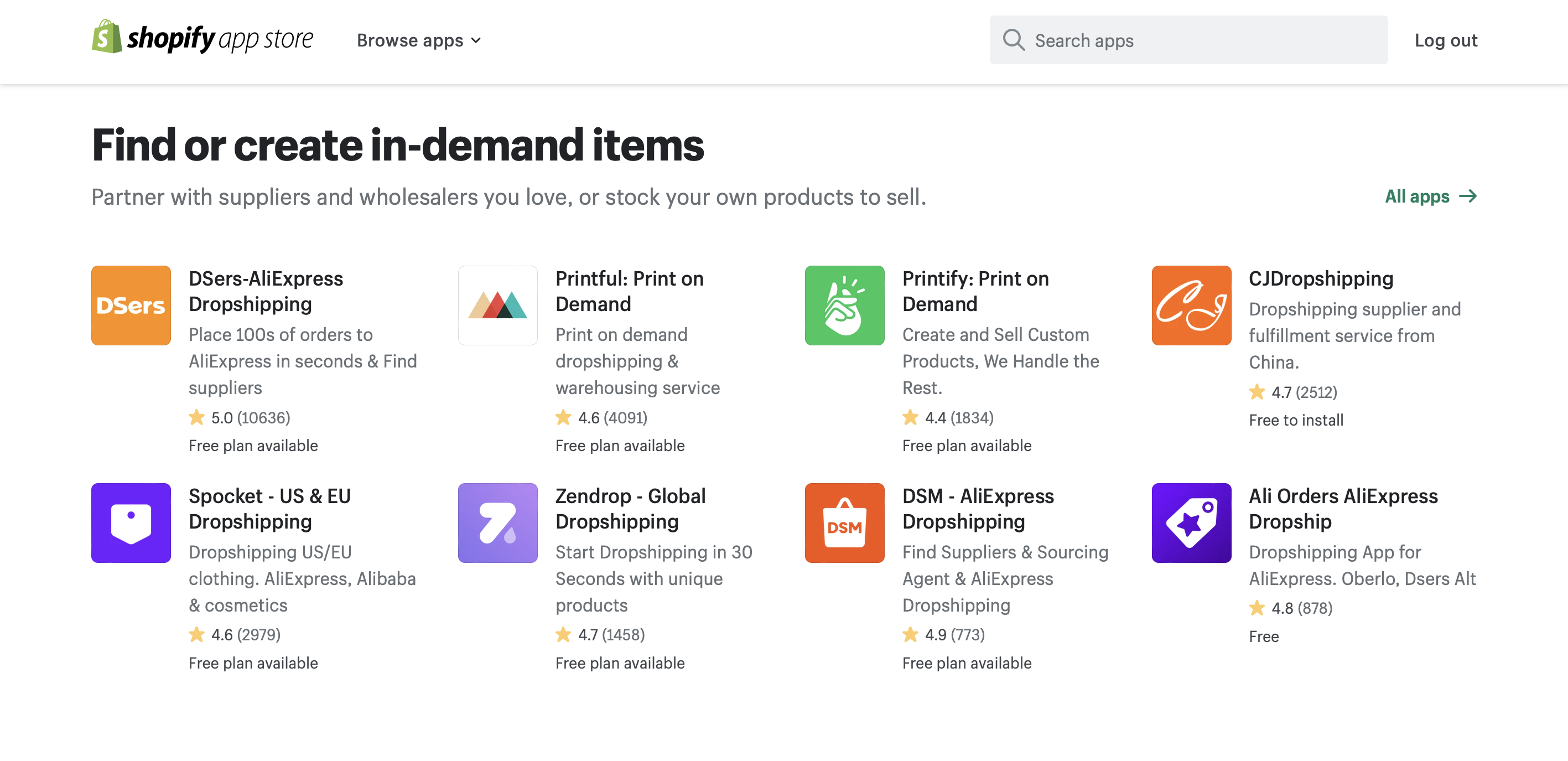Image resolution: width=1568 pixels, height=761 pixels.
Task: Click the purple Spocket shield icon
Action: 131,522
